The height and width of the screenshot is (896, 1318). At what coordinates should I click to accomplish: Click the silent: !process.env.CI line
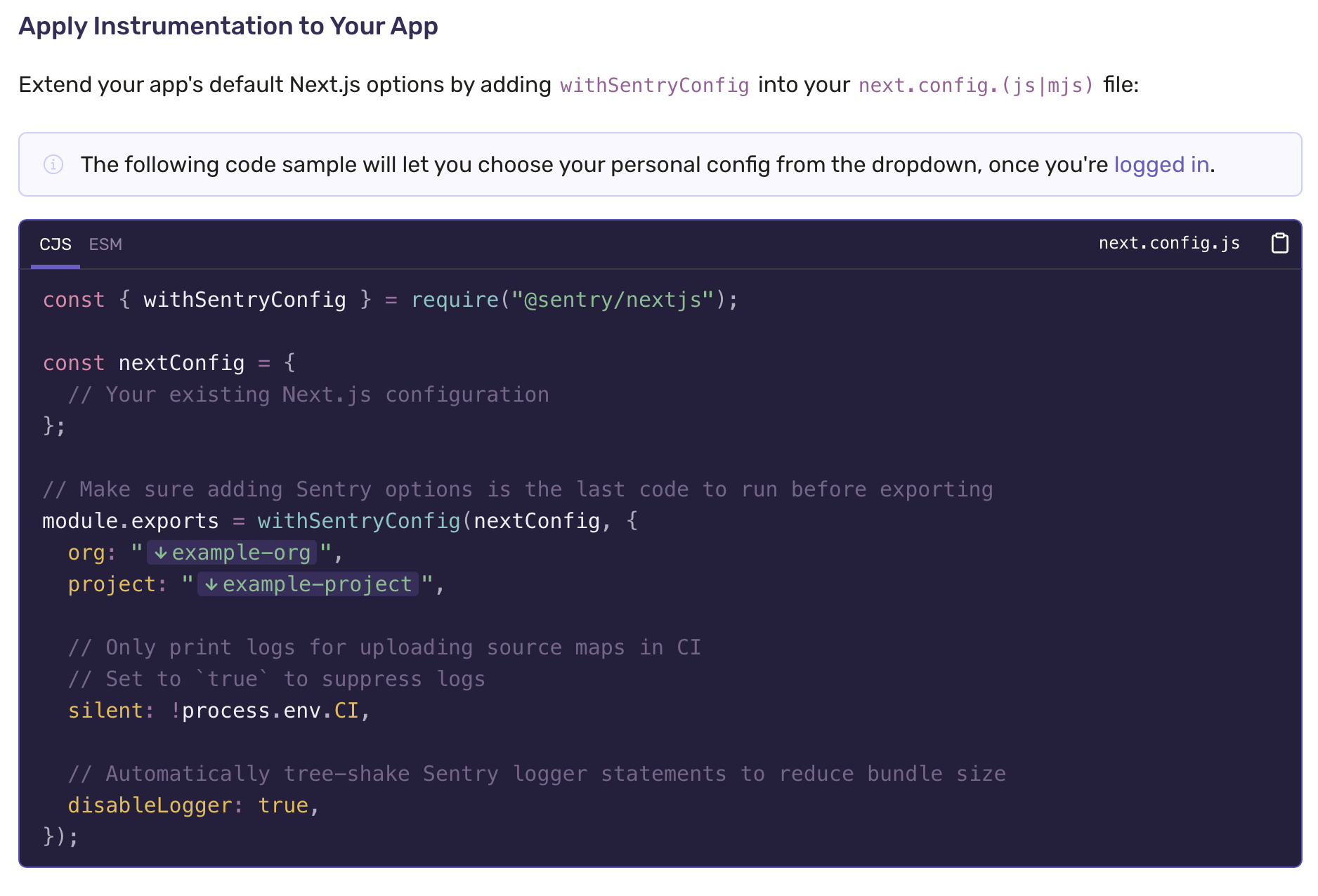(218, 711)
